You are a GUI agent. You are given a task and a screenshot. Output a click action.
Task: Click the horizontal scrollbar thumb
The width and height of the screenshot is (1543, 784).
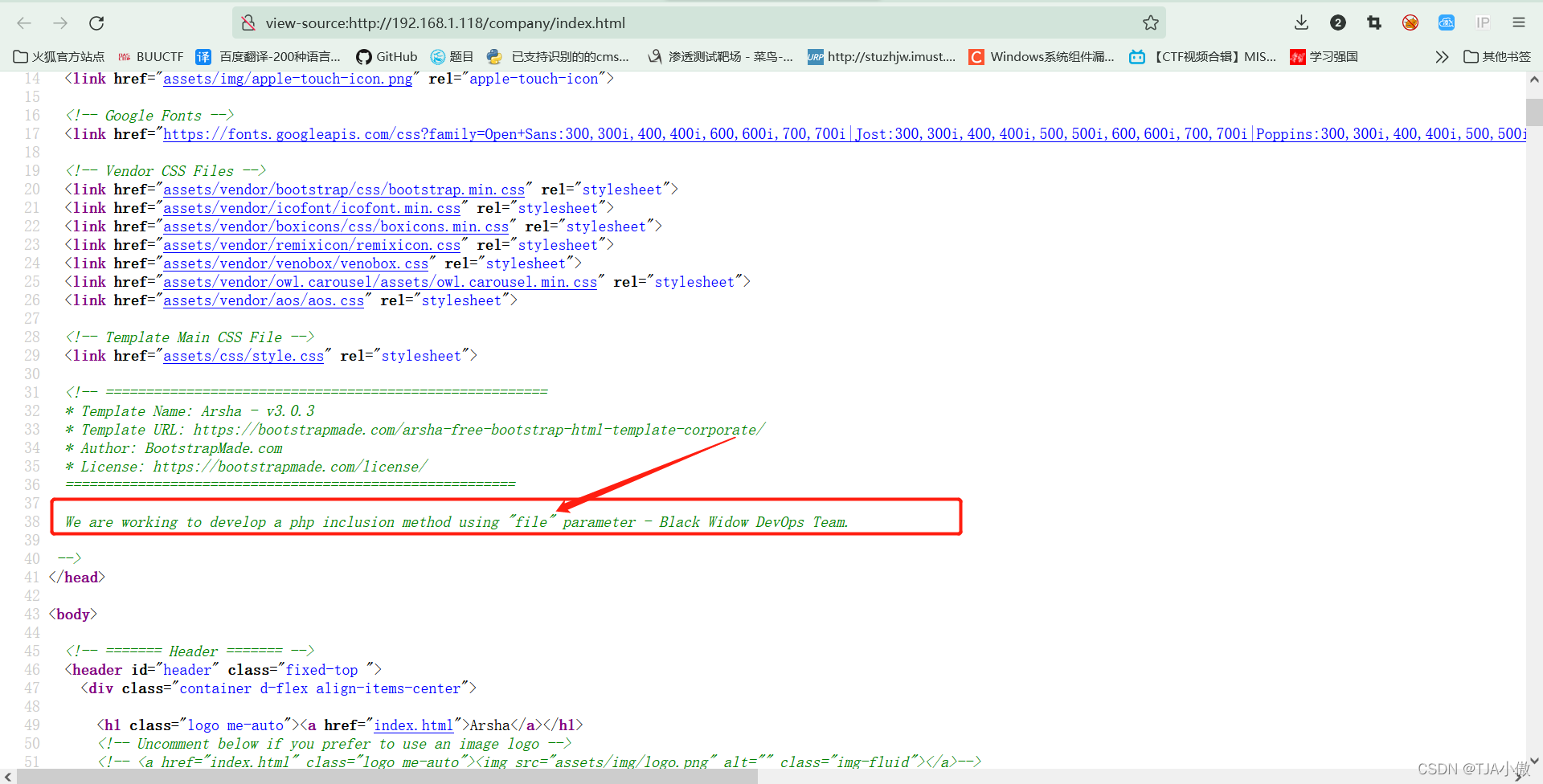387,777
